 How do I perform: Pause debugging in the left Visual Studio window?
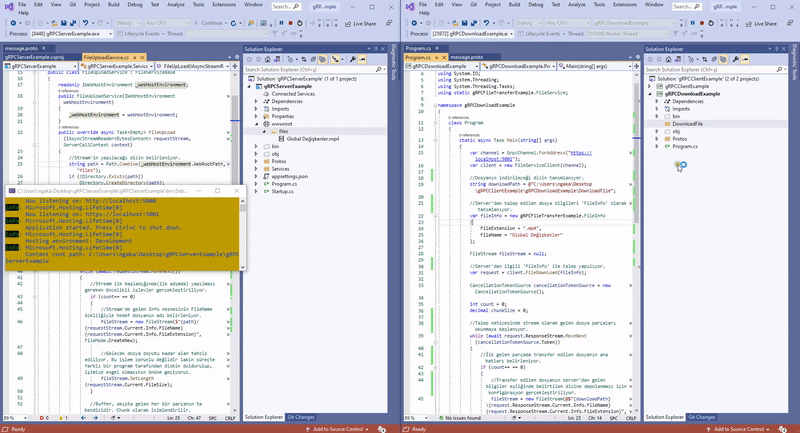click(x=281, y=23)
